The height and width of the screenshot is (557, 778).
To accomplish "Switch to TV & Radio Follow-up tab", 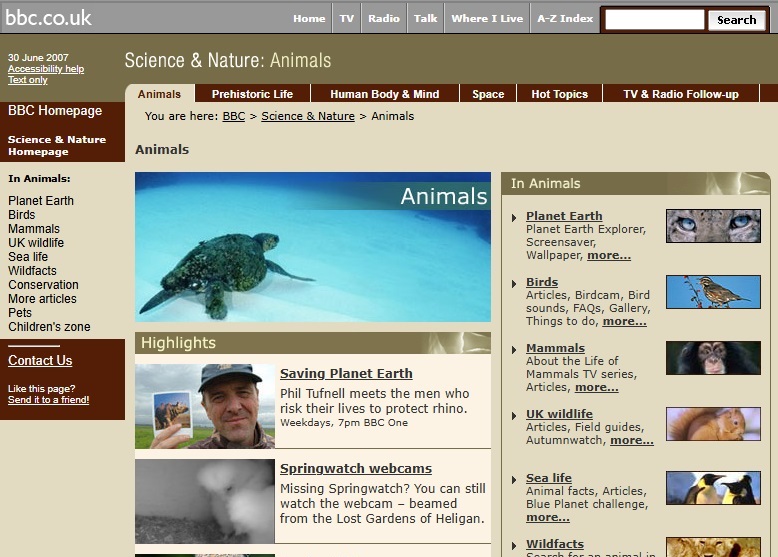I will [681, 94].
